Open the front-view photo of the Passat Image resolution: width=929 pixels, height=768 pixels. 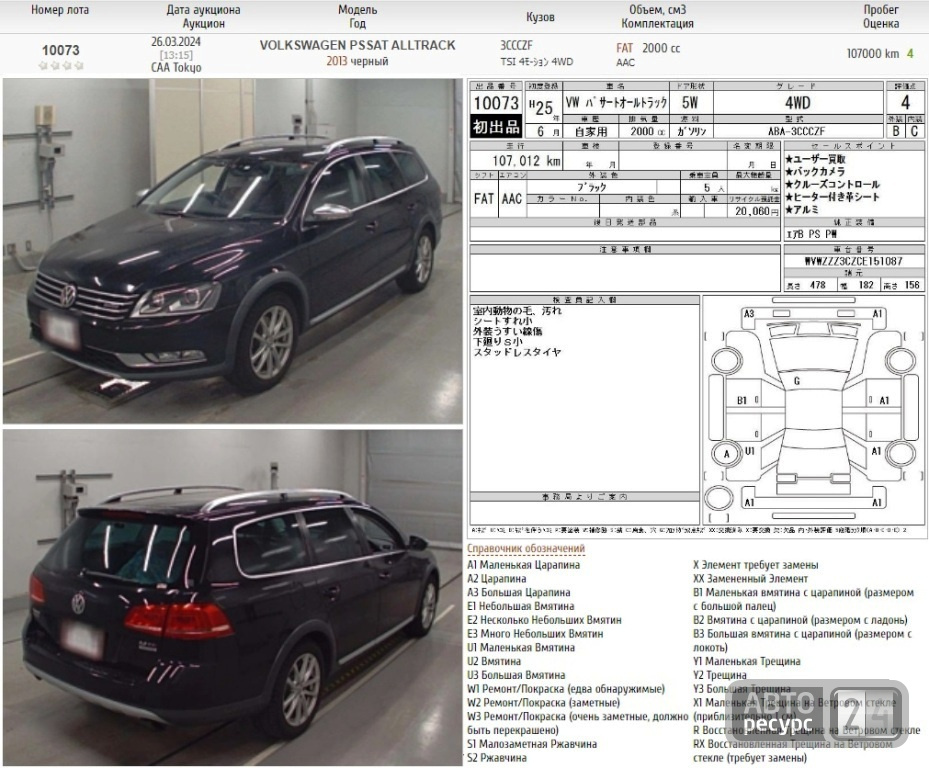click(x=232, y=251)
